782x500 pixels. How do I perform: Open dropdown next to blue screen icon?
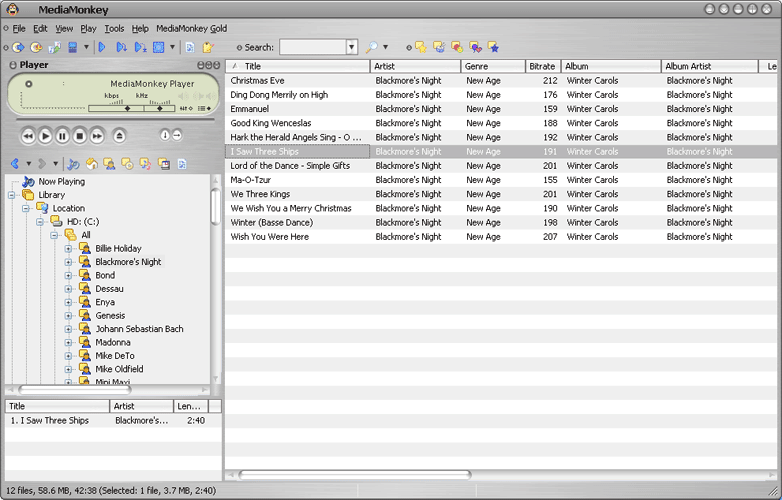pos(86,47)
